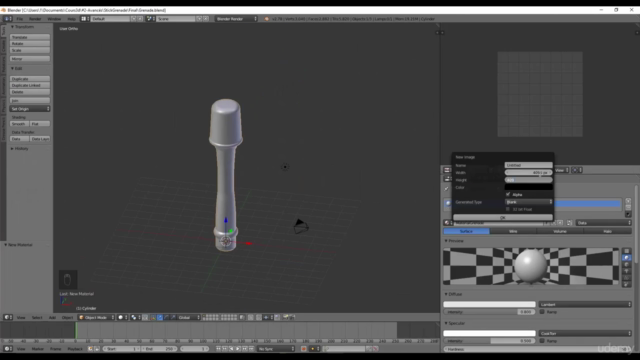The width and height of the screenshot is (640, 360).
Task: Open the Global orientation dropdown
Action: point(189,317)
